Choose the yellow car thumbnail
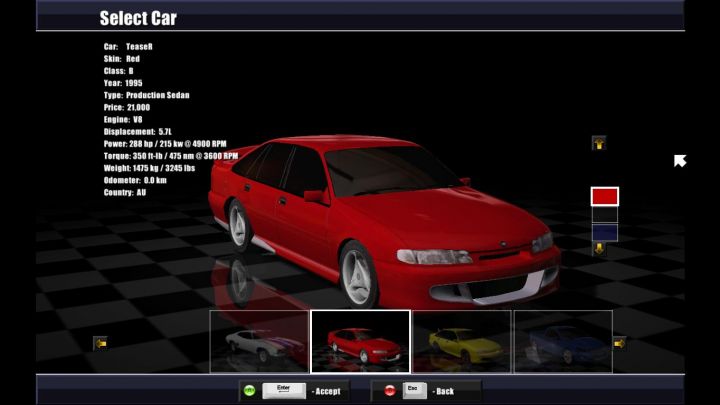This screenshot has width=720, height=405. (x=461, y=342)
